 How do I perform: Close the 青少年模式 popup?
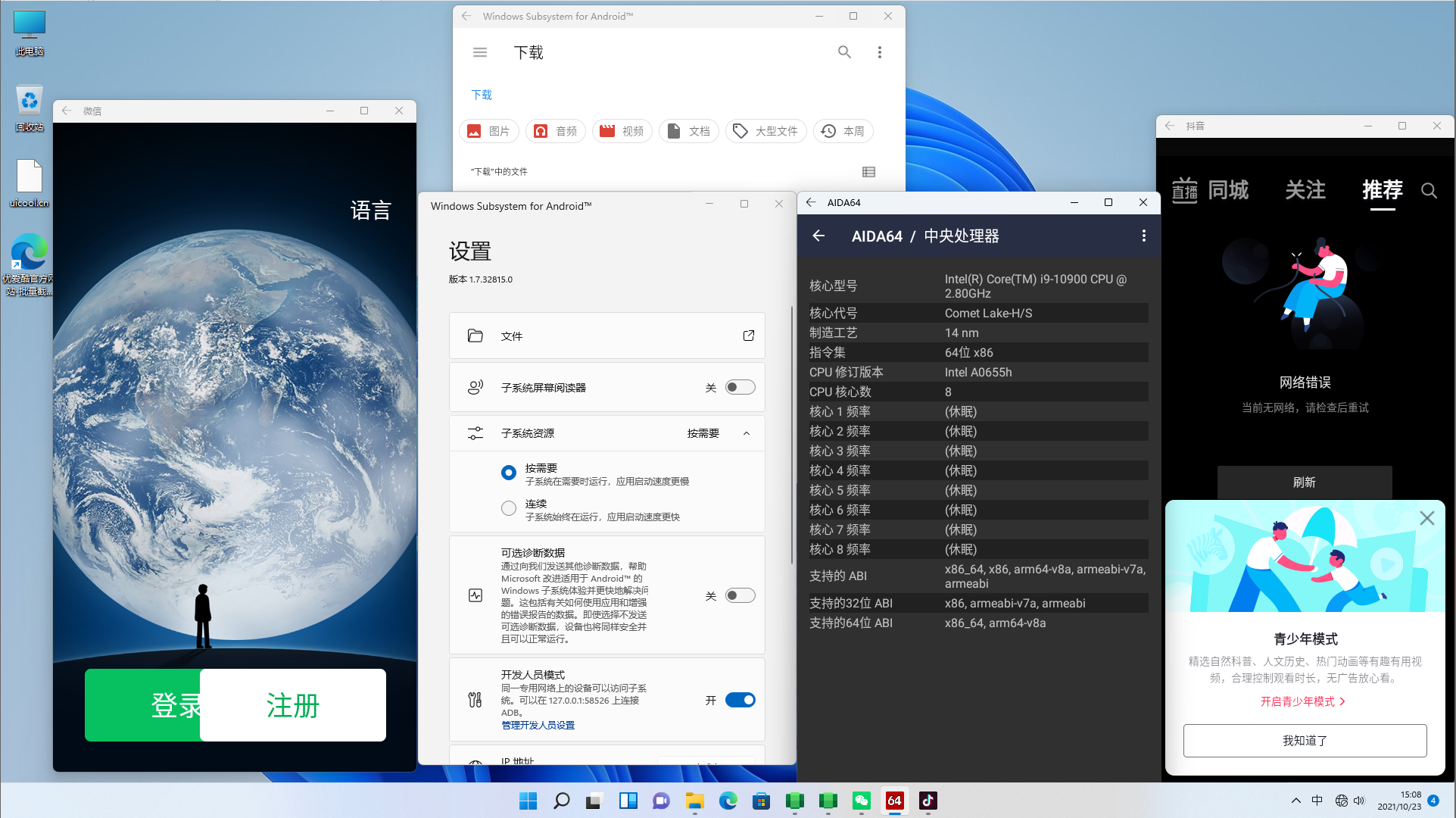1426,518
